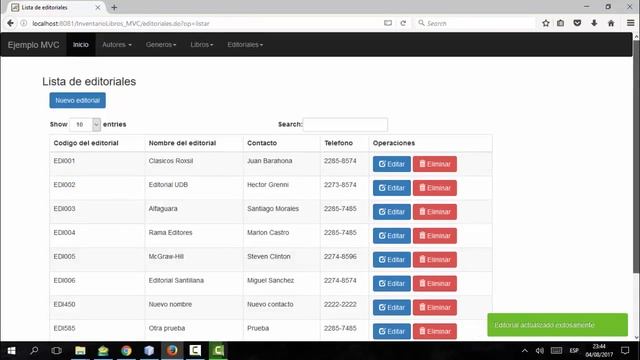Open the bookmarks library icon

pyautogui.click(x=561, y=23)
